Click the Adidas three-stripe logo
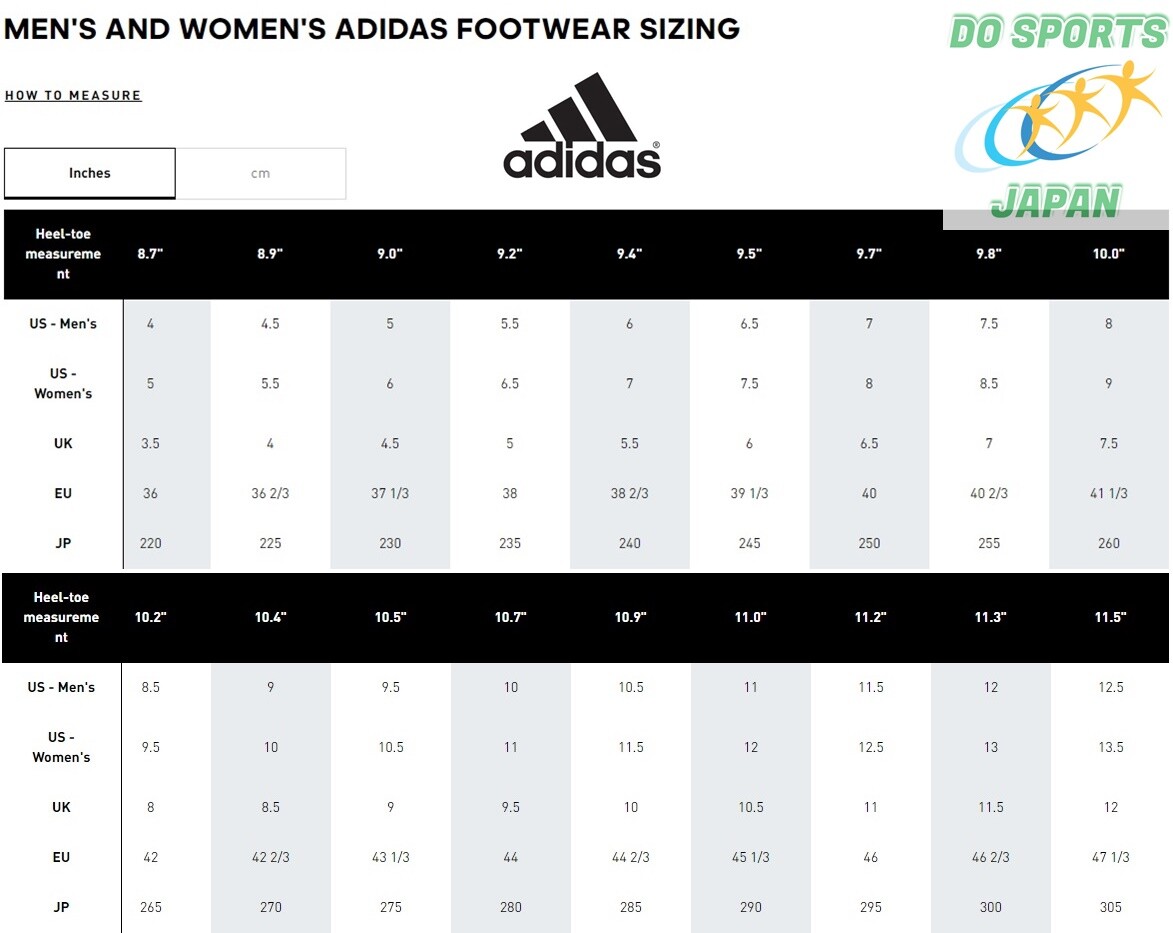The image size is (1173, 933). tap(582, 126)
